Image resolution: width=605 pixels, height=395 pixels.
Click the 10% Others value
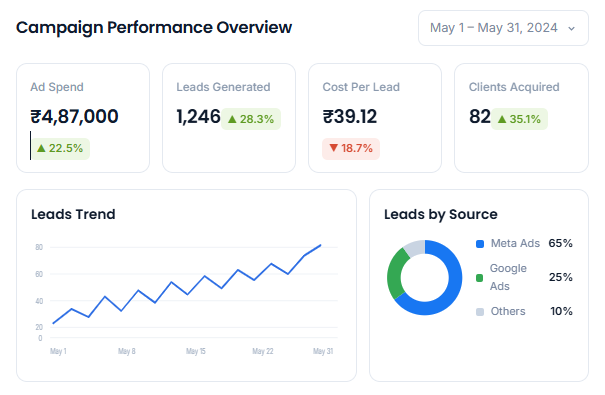[x=561, y=311]
